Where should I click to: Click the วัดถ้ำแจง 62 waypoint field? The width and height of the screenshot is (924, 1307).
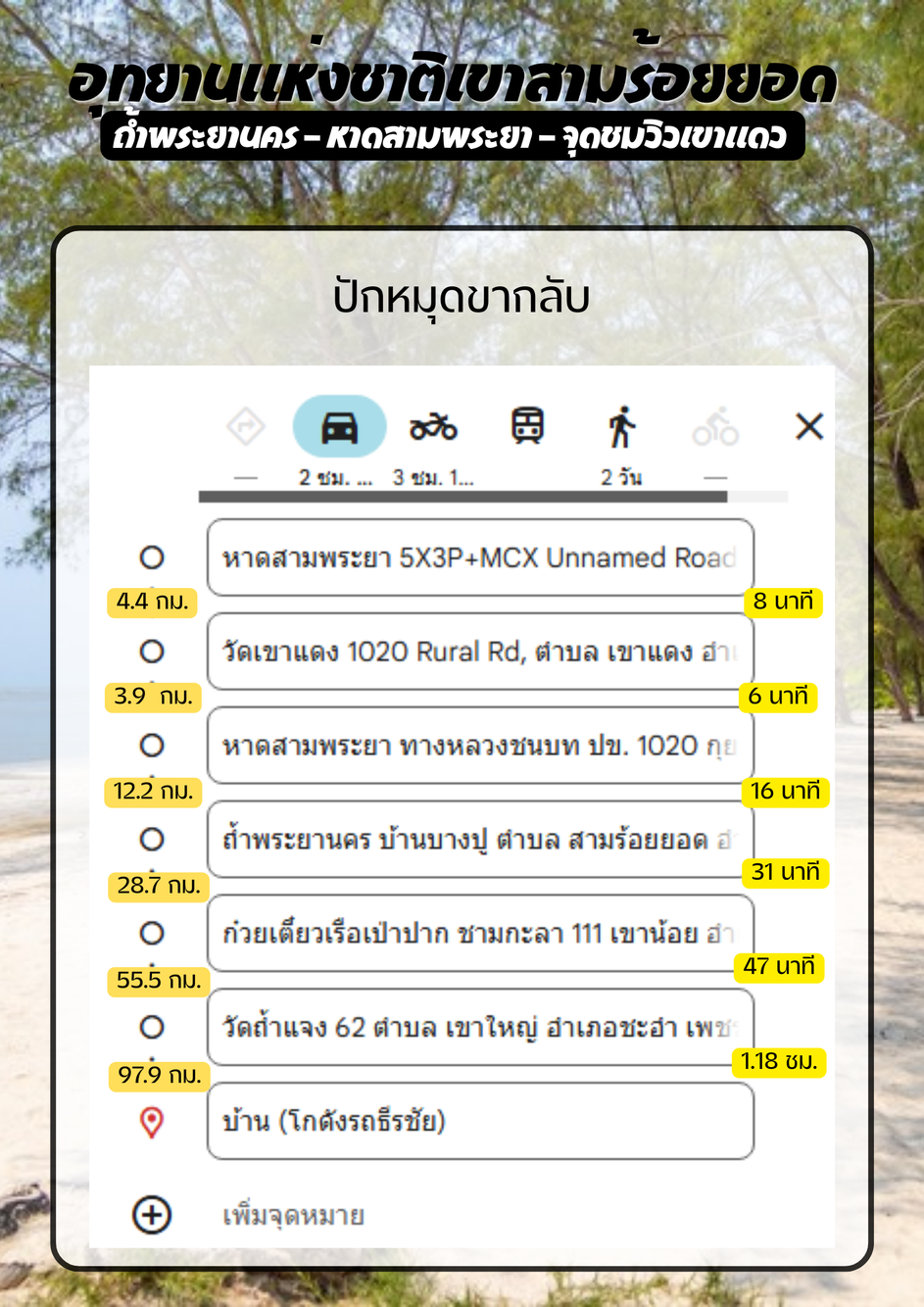tap(479, 1027)
